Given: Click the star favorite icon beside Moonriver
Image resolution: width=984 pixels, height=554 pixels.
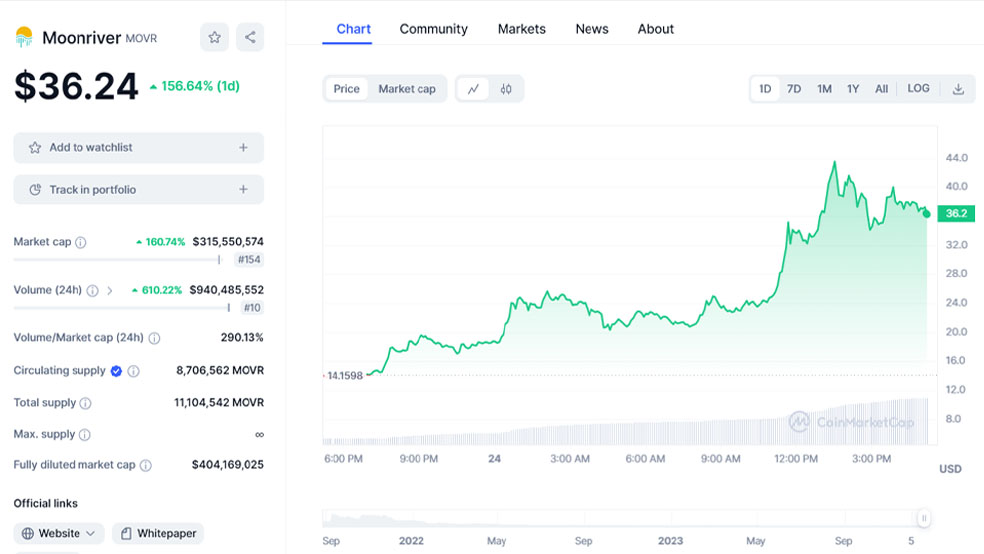Looking at the screenshot, I should [214, 38].
